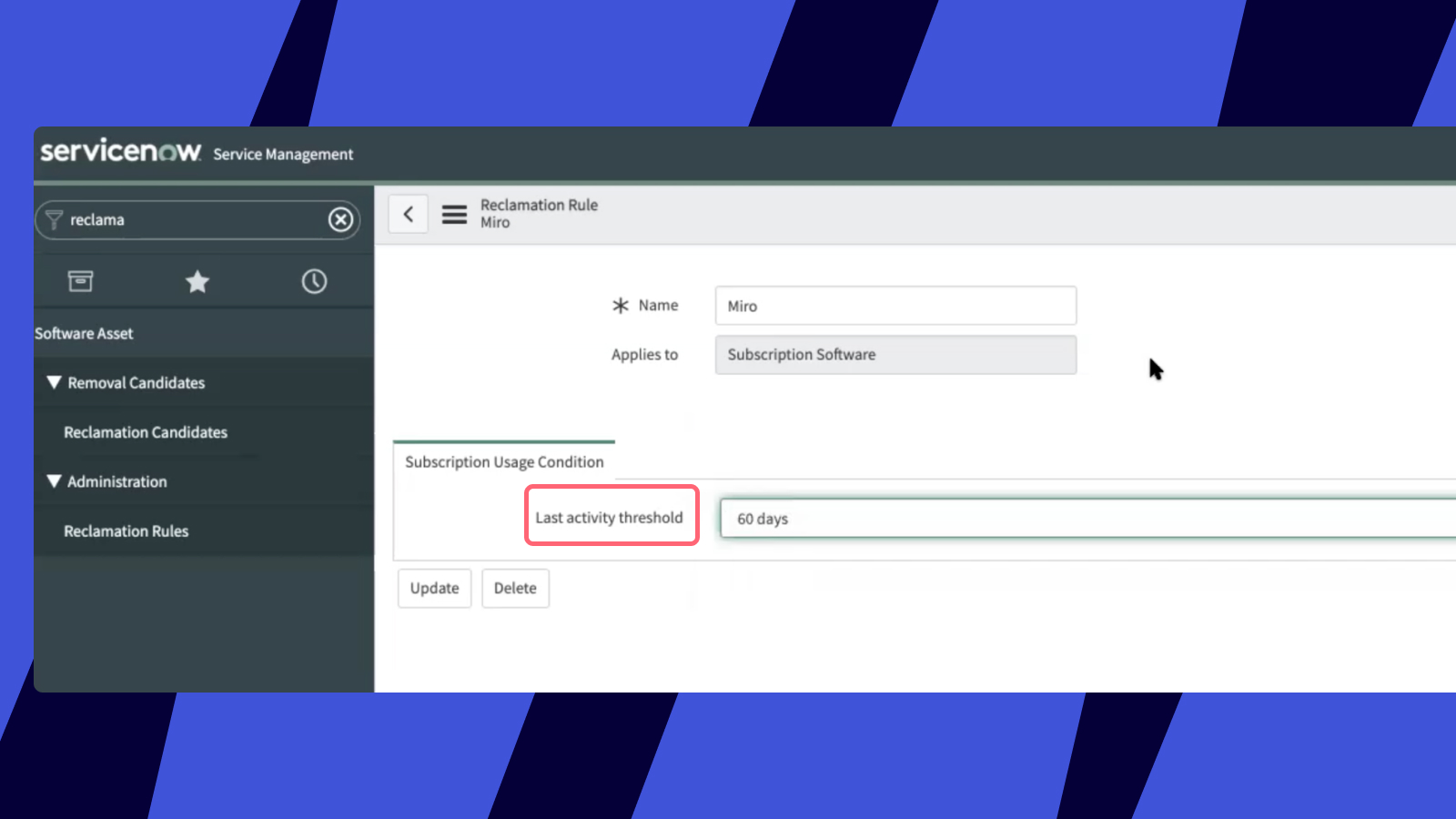1456x819 pixels.
Task: Click the Service Management header text
Action: click(x=283, y=154)
